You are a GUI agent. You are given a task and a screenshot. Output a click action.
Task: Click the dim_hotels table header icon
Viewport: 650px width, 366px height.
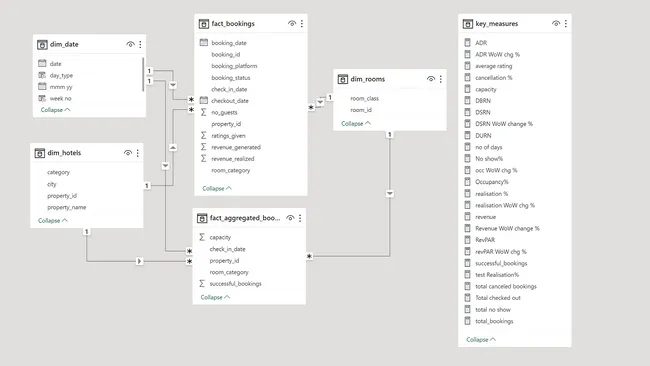point(40,153)
